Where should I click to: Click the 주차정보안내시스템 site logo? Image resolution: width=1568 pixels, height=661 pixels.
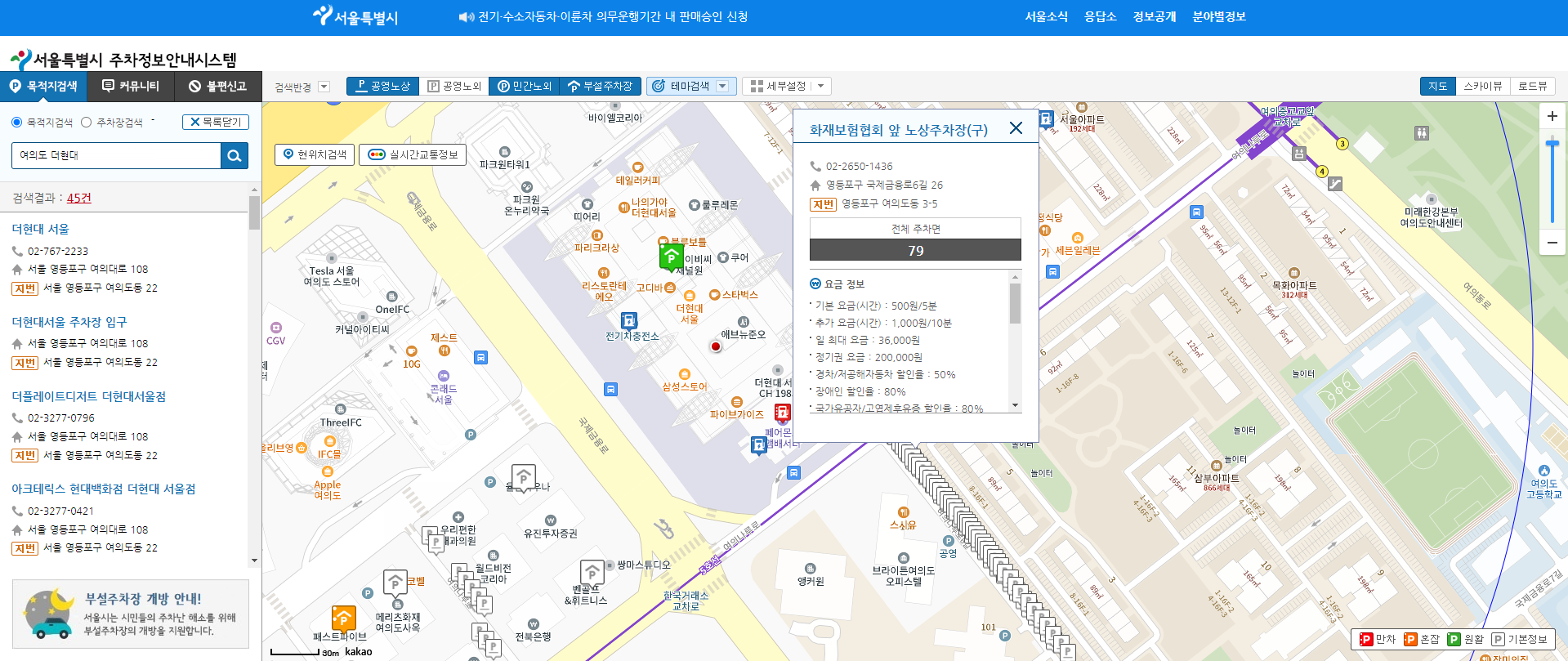pos(123,59)
